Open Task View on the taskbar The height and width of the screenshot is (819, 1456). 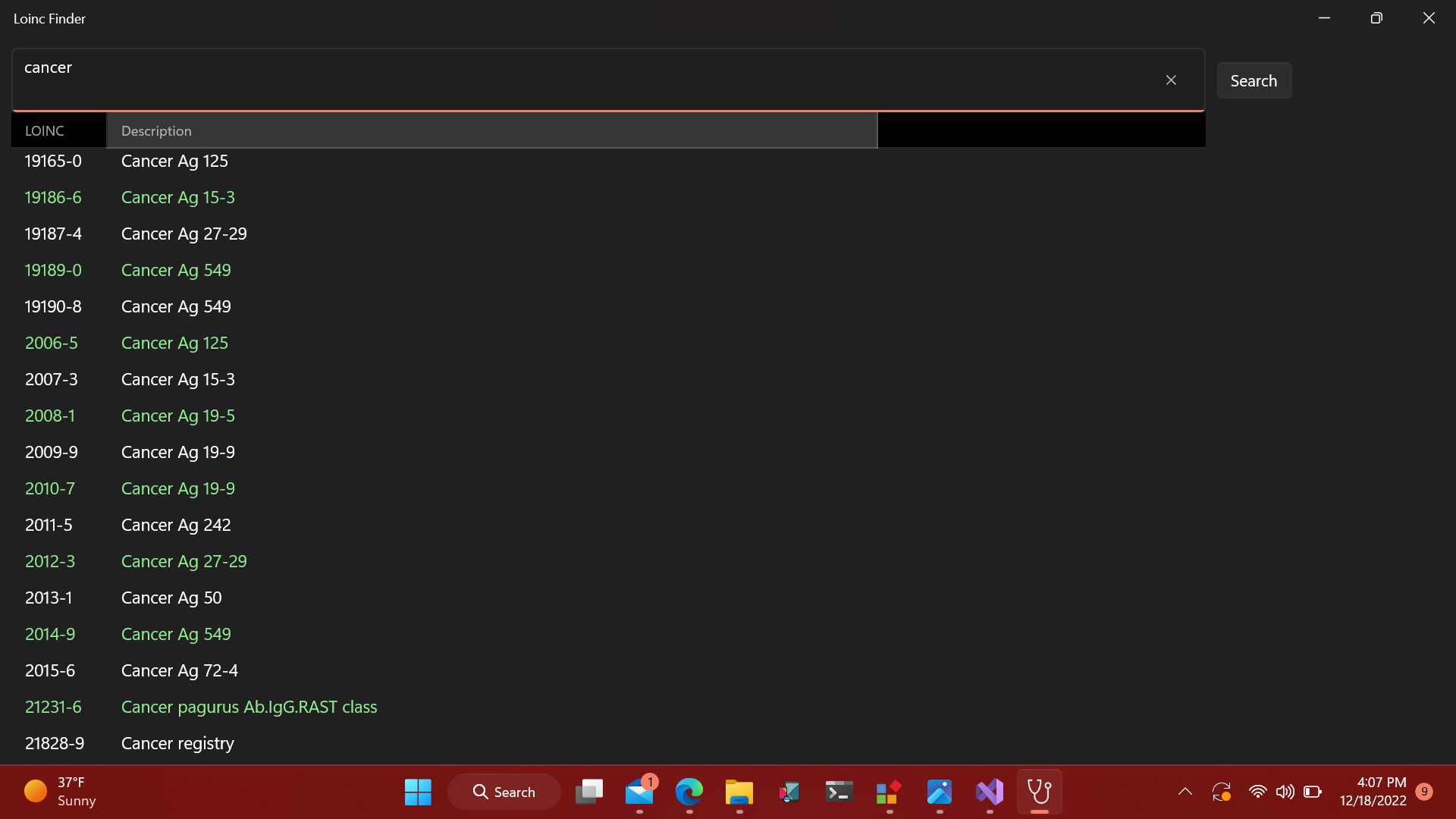(x=589, y=792)
